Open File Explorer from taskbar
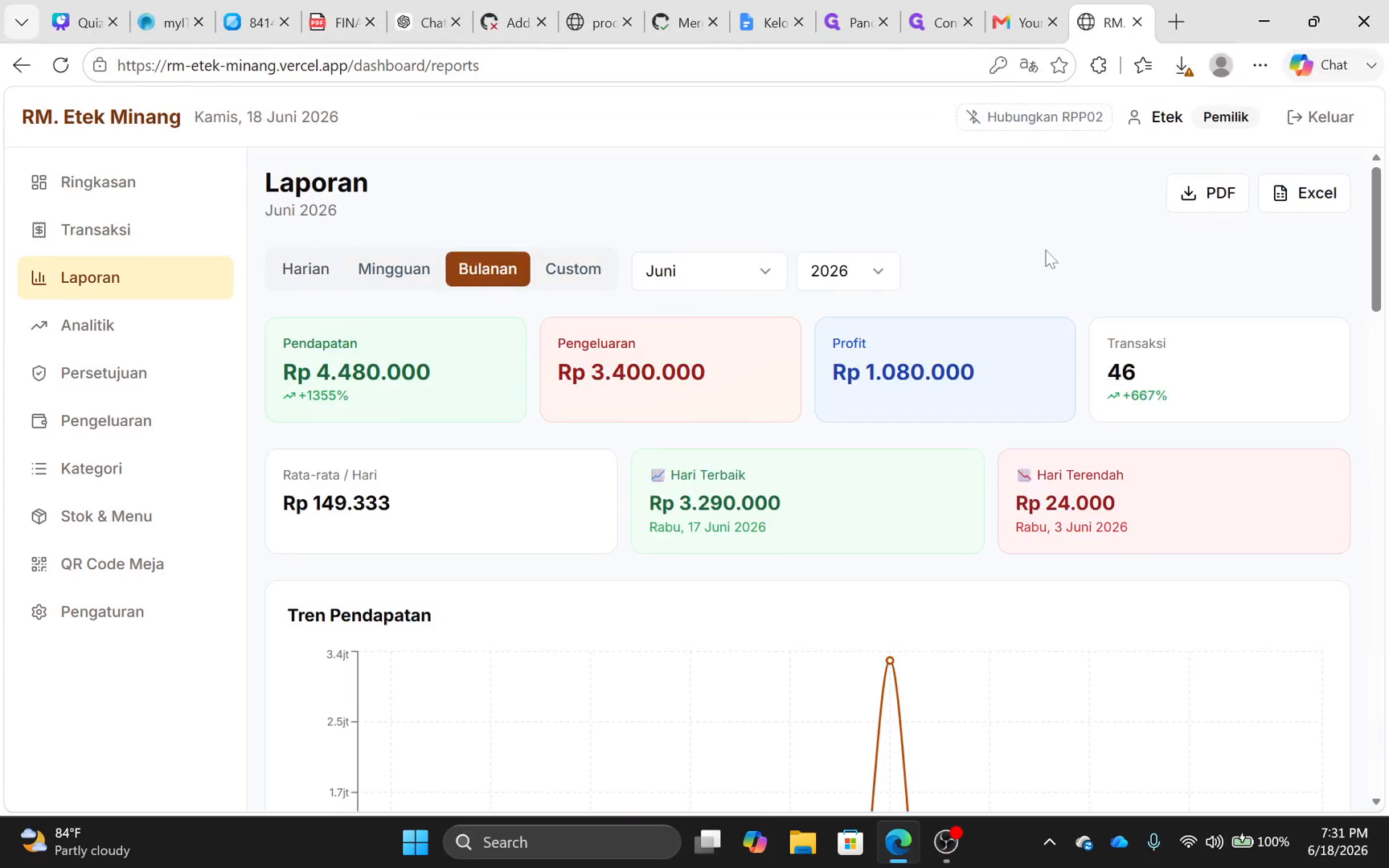 (801, 842)
